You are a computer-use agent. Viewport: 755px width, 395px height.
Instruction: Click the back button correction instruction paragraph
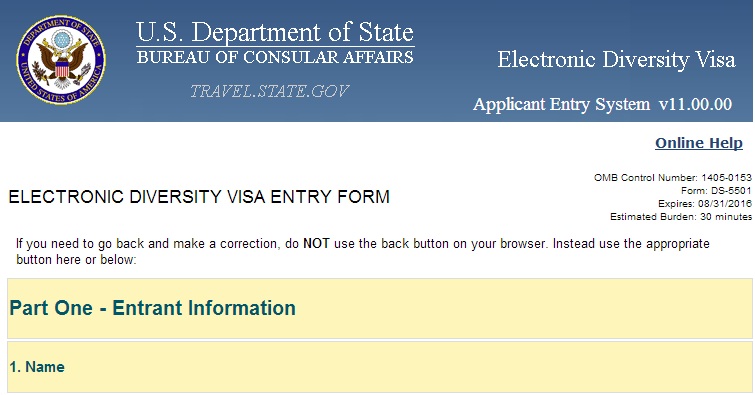[363, 251]
